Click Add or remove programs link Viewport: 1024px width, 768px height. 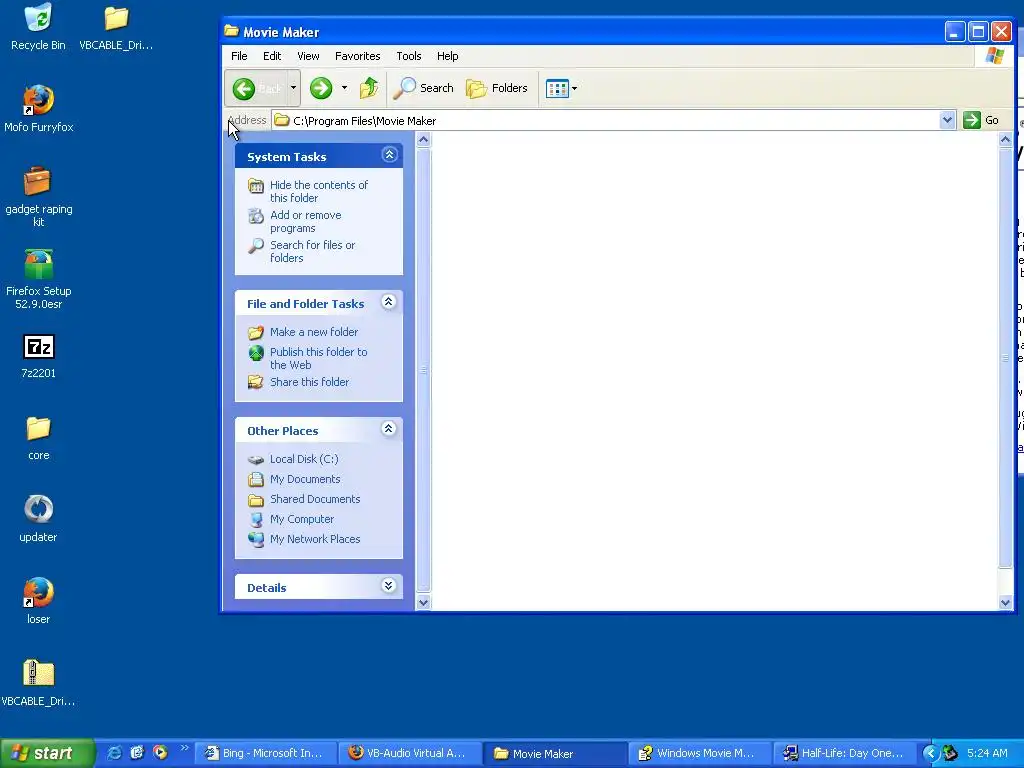click(306, 221)
